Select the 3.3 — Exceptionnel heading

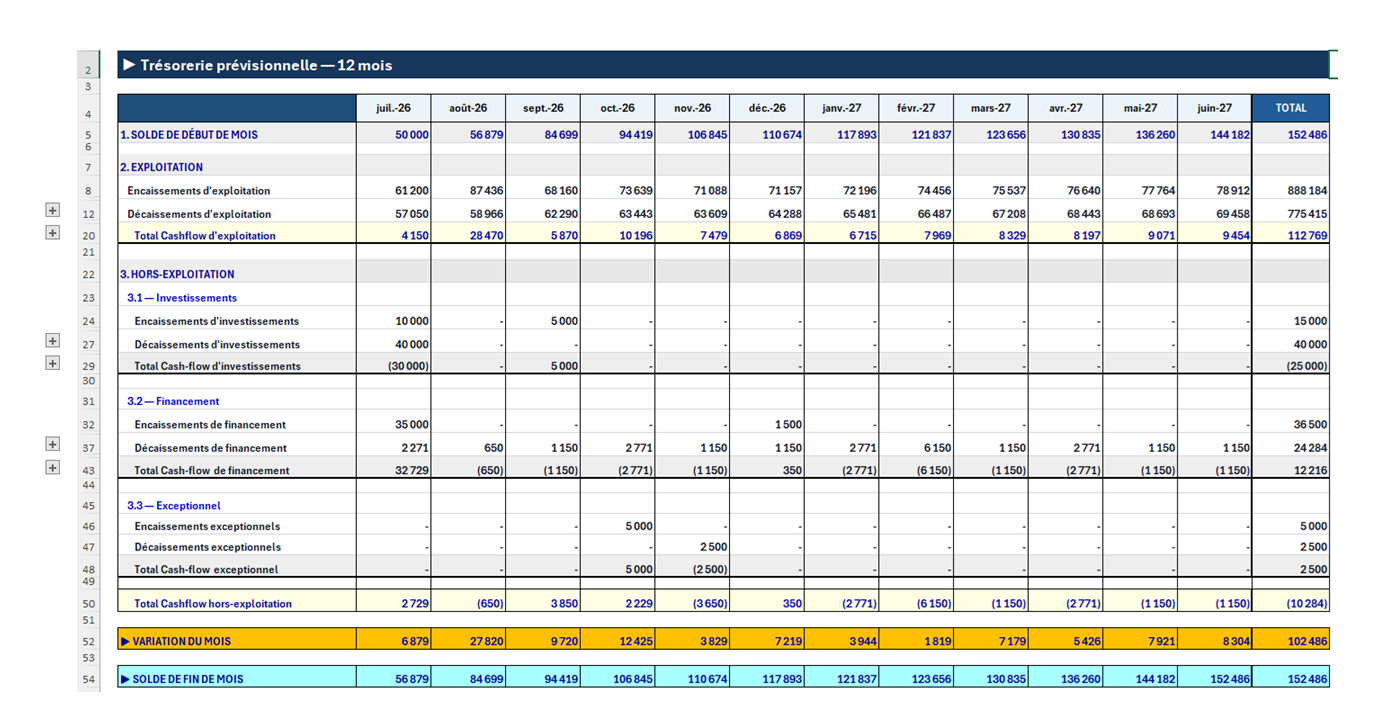click(x=174, y=506)
